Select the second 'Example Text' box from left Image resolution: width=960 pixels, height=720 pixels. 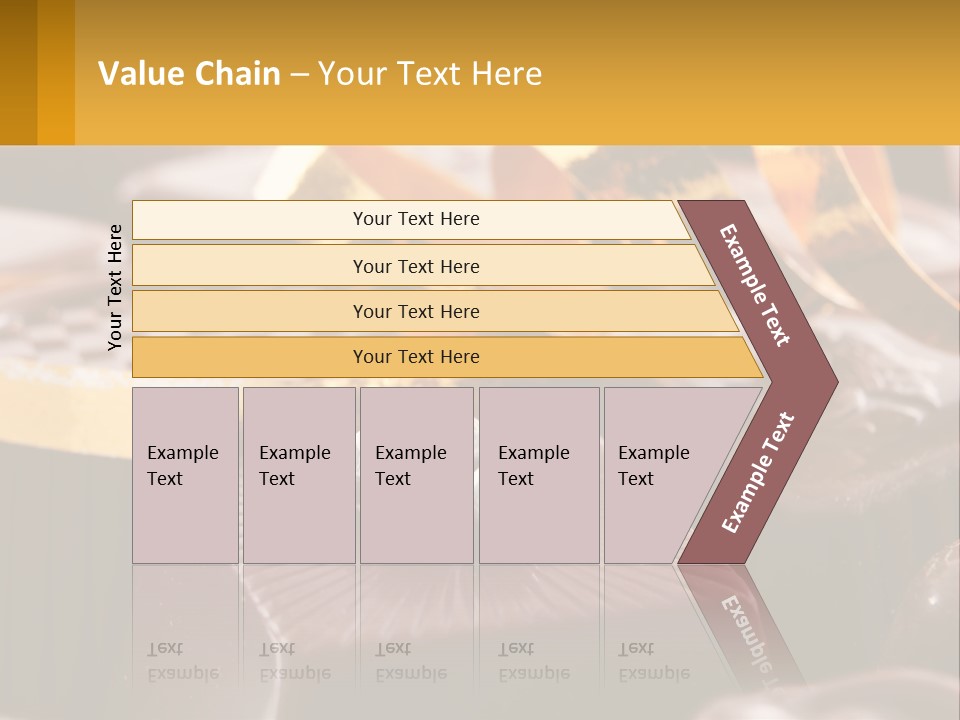point(299,475)
